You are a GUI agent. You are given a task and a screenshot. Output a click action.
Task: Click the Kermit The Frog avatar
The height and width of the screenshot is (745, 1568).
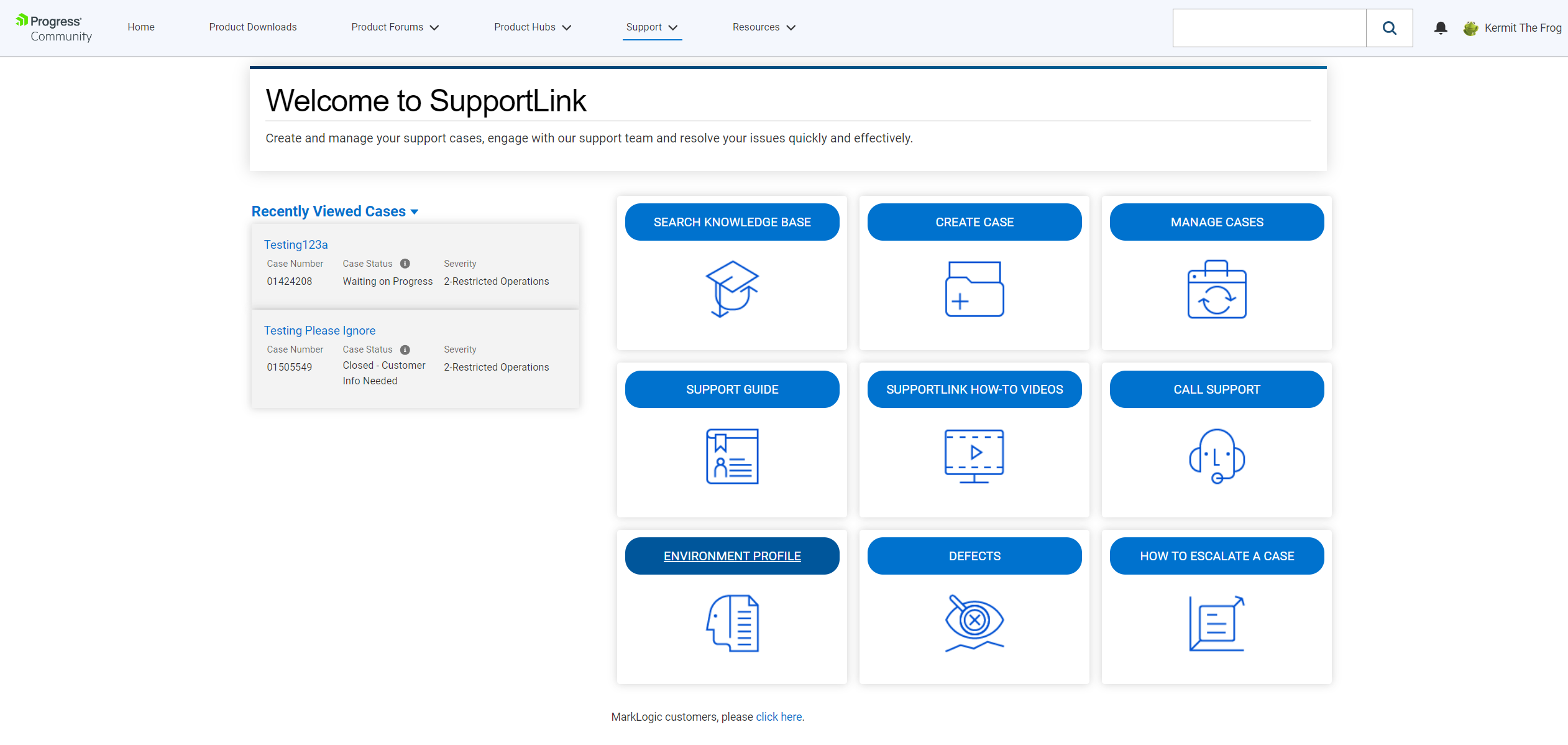pos(1470,28)
